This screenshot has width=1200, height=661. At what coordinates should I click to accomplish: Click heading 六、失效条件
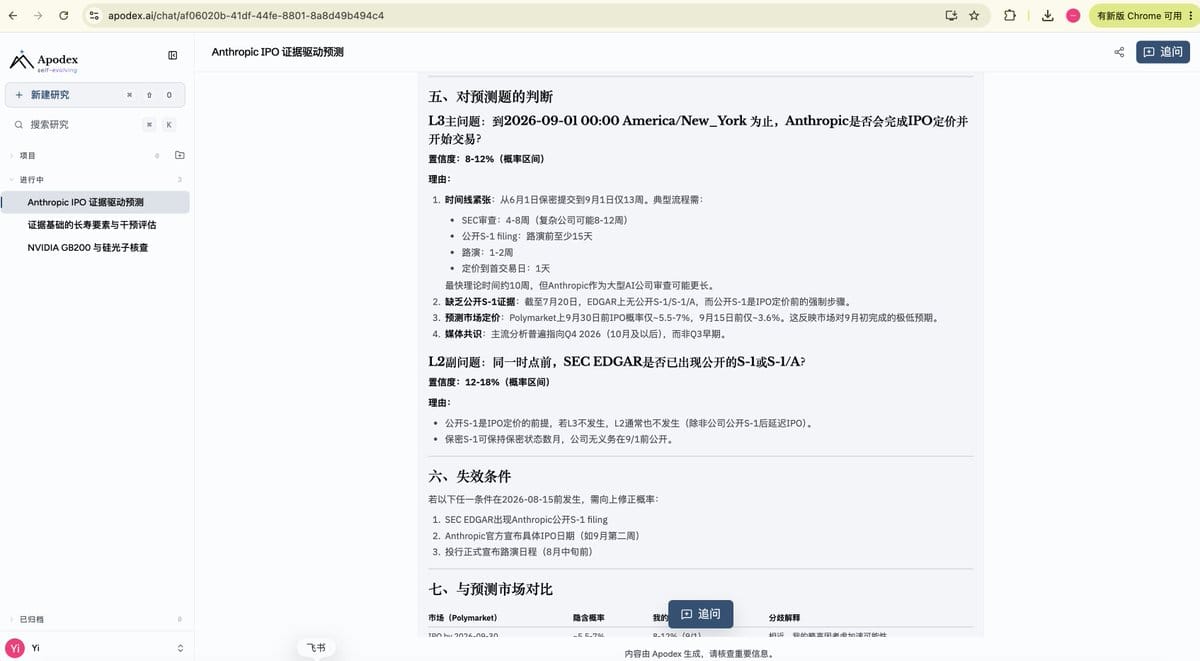pyautogui.click(x=470, y=476)
